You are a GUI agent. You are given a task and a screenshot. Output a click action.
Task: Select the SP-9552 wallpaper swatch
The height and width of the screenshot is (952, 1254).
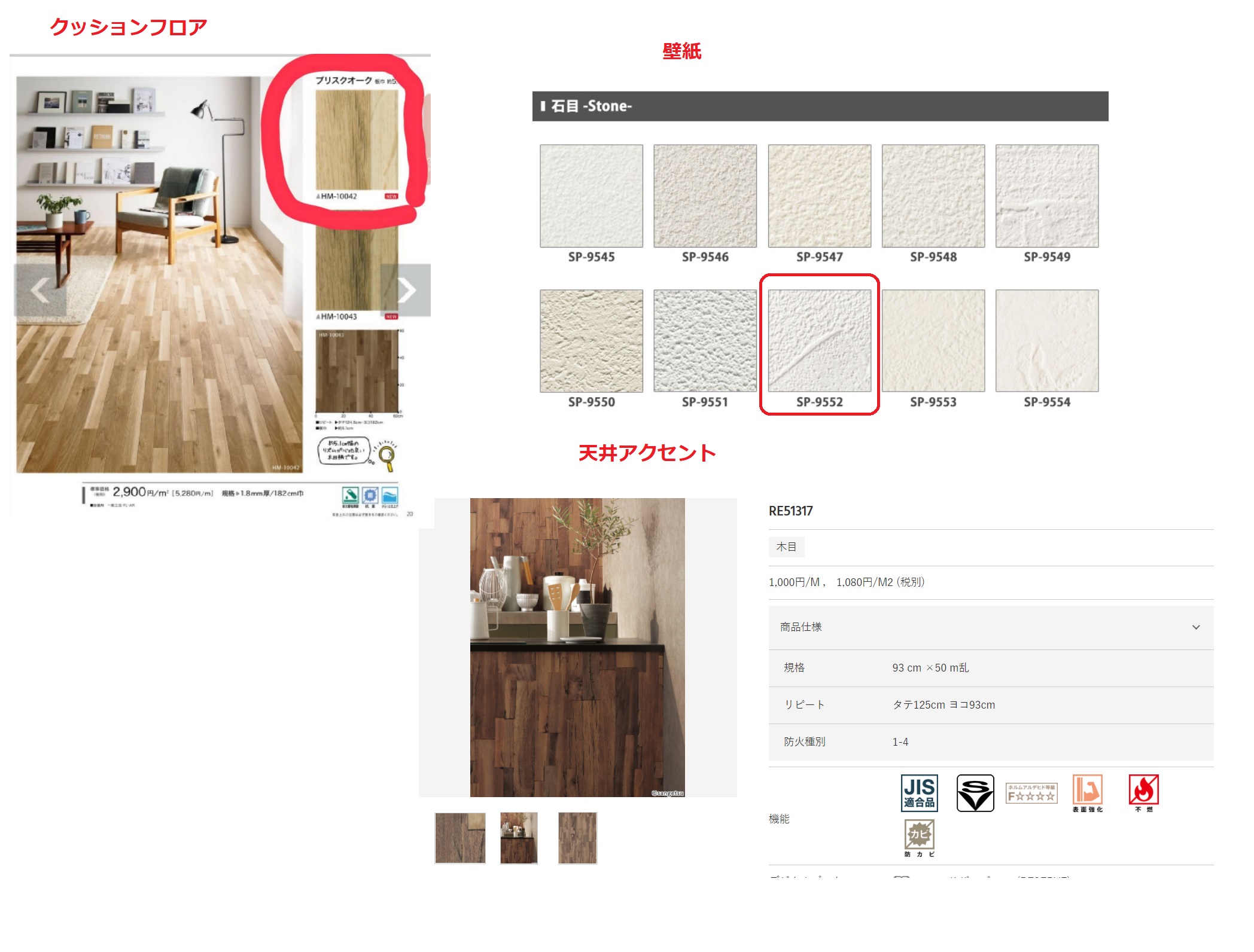point(819,341)
